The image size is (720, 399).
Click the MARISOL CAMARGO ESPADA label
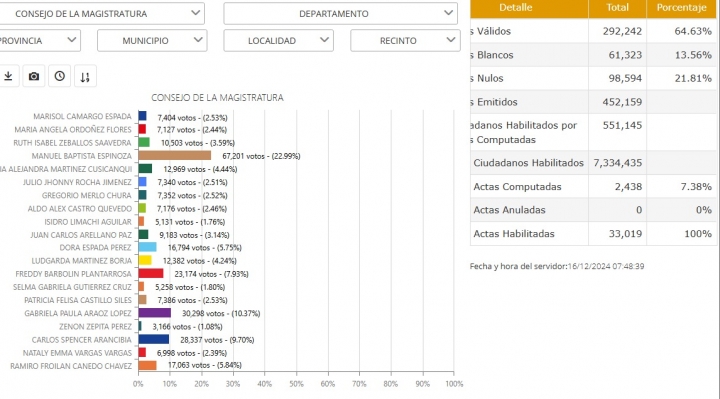pos(82,117)
